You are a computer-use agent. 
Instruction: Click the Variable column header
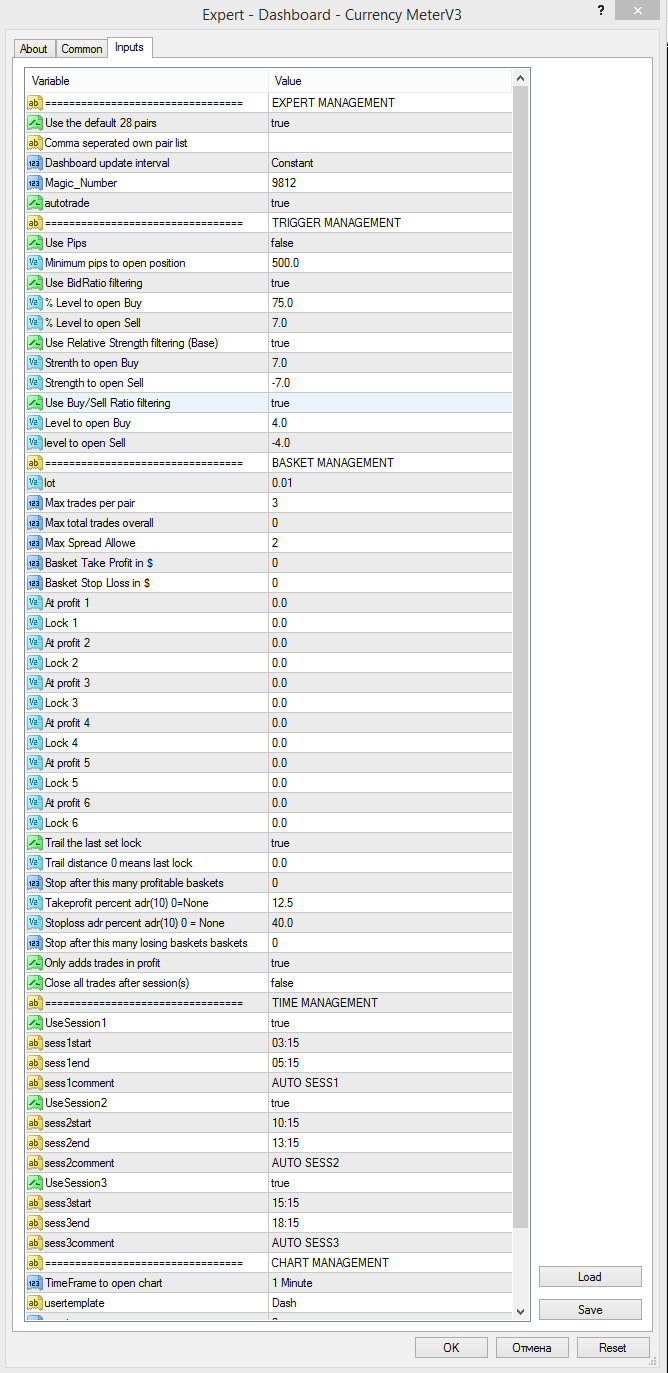point(147,81)
